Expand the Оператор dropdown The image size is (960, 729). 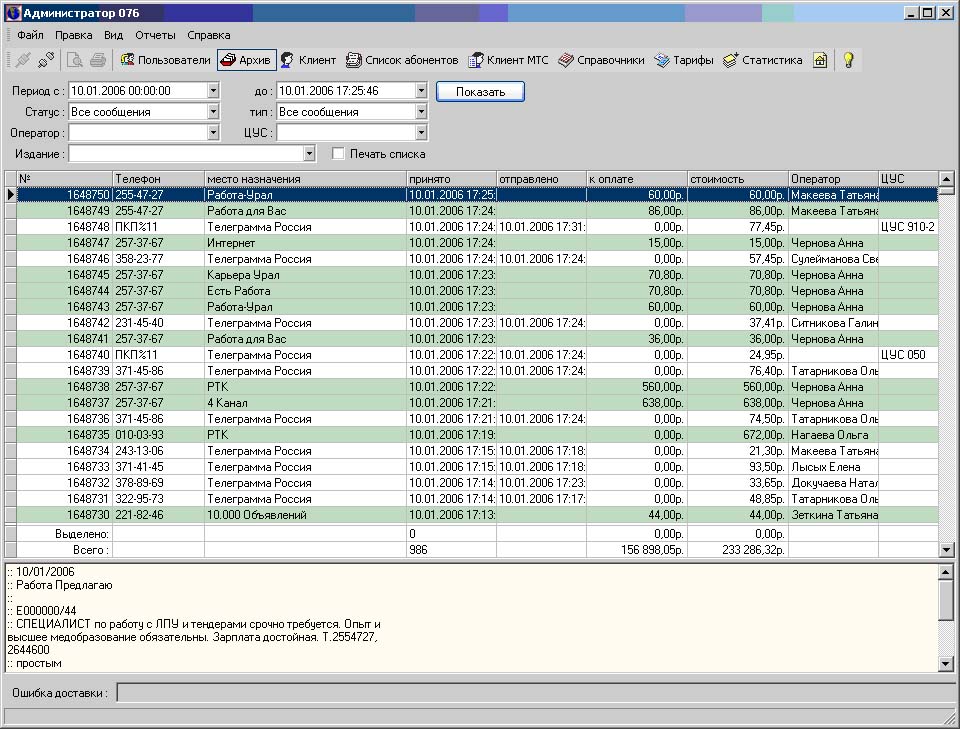(213, 133)
